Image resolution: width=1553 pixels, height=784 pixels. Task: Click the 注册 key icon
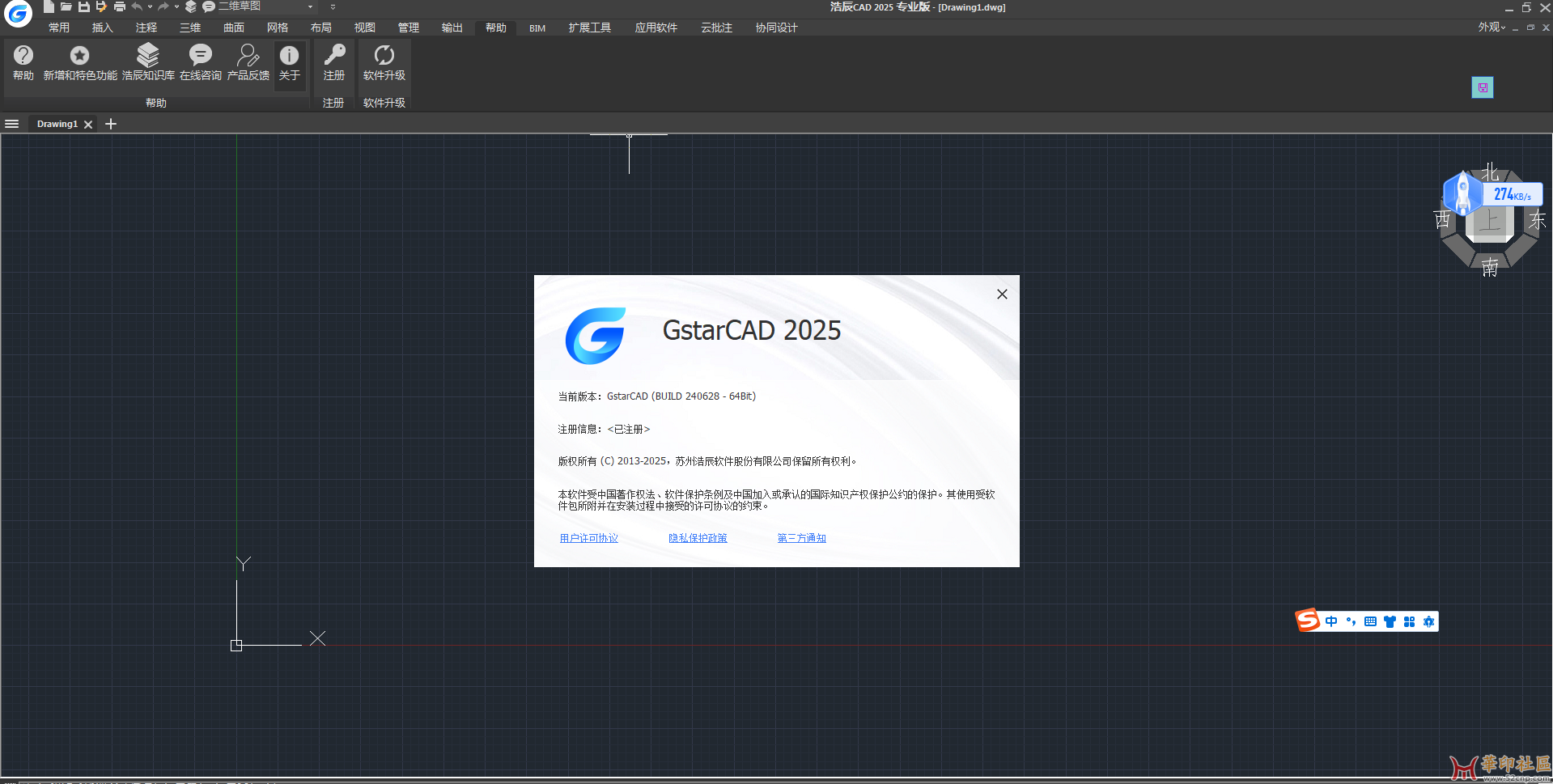334,63
